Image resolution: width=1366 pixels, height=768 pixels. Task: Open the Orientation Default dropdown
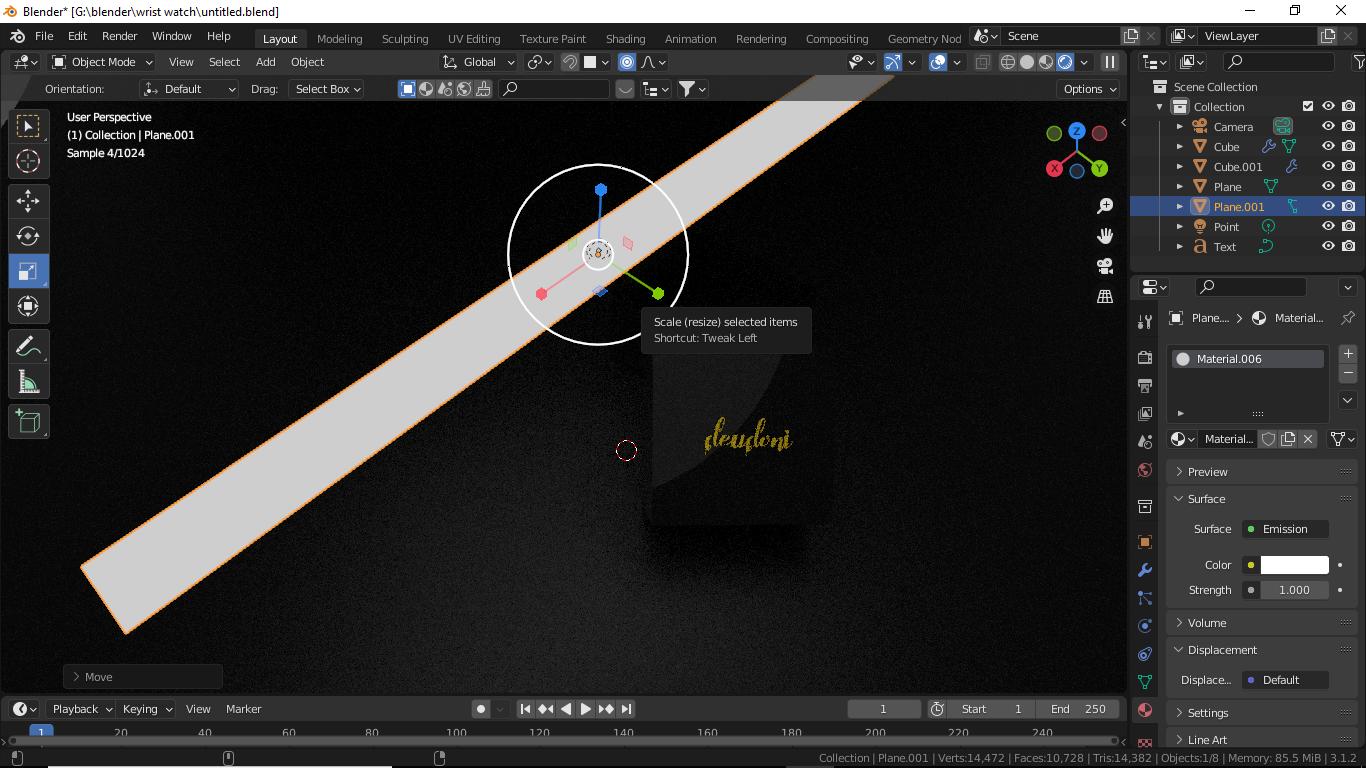point(190,89)
